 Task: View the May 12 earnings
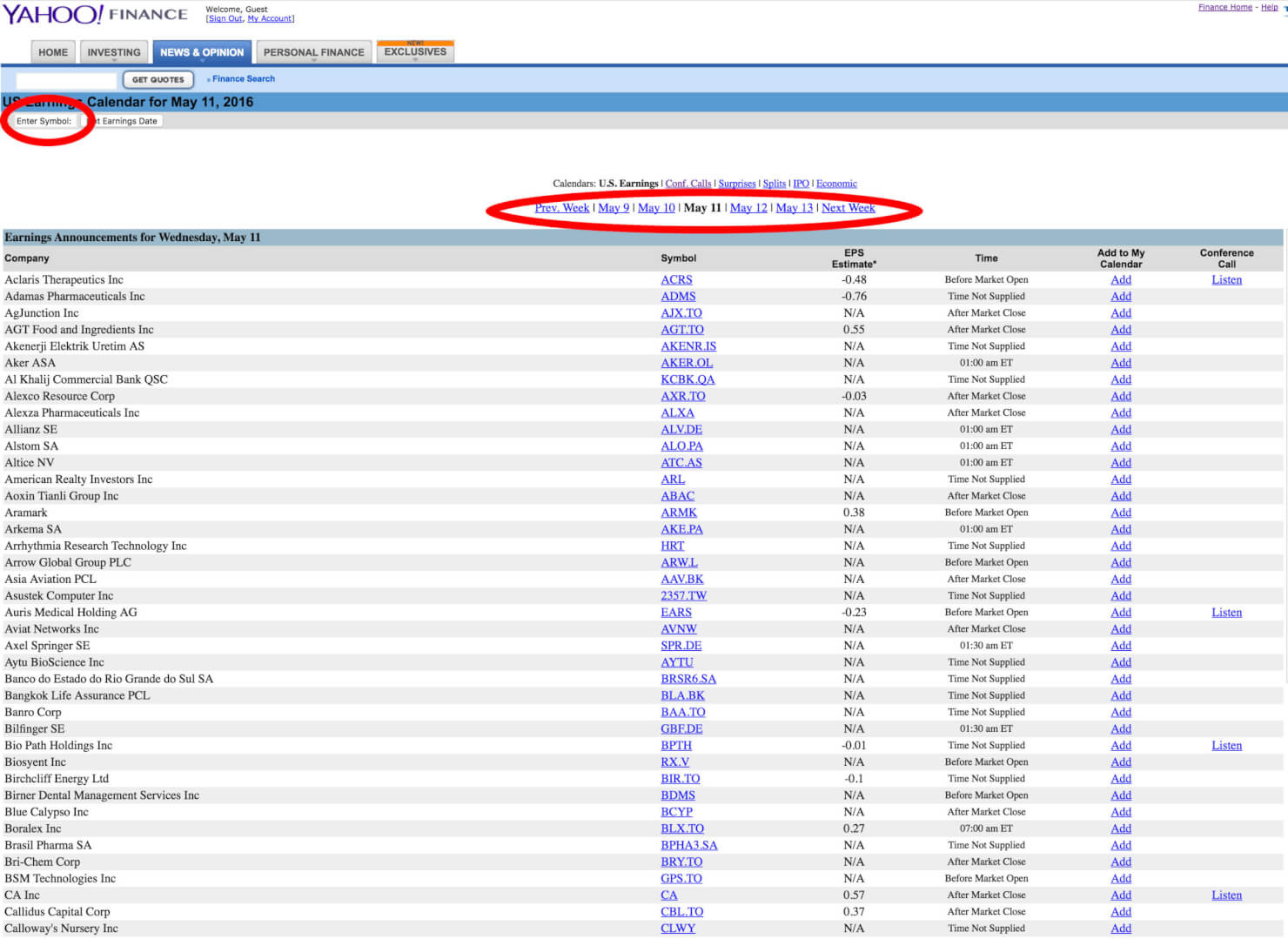(748, 208)
